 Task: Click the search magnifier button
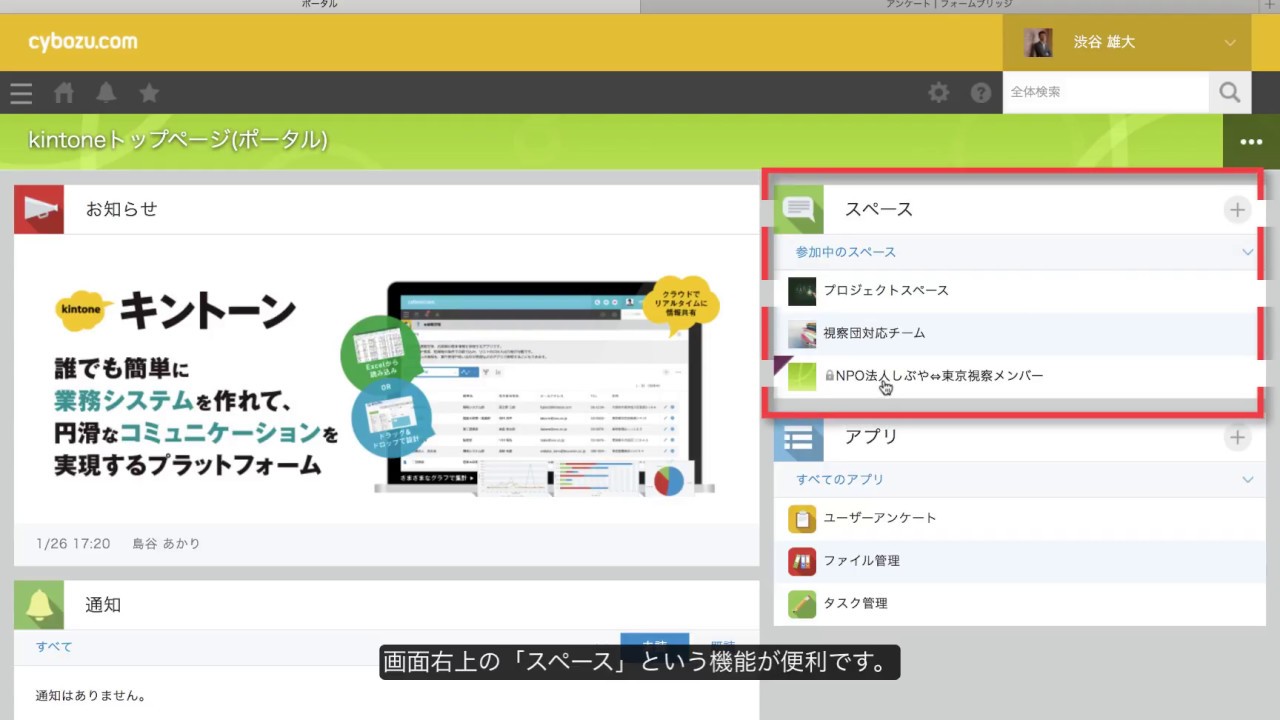tap(1230, 93)
